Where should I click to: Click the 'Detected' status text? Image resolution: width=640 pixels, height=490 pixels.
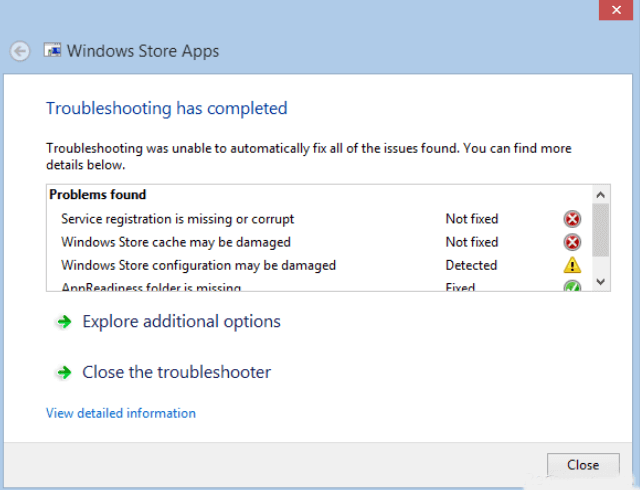(x=471, y=265)
